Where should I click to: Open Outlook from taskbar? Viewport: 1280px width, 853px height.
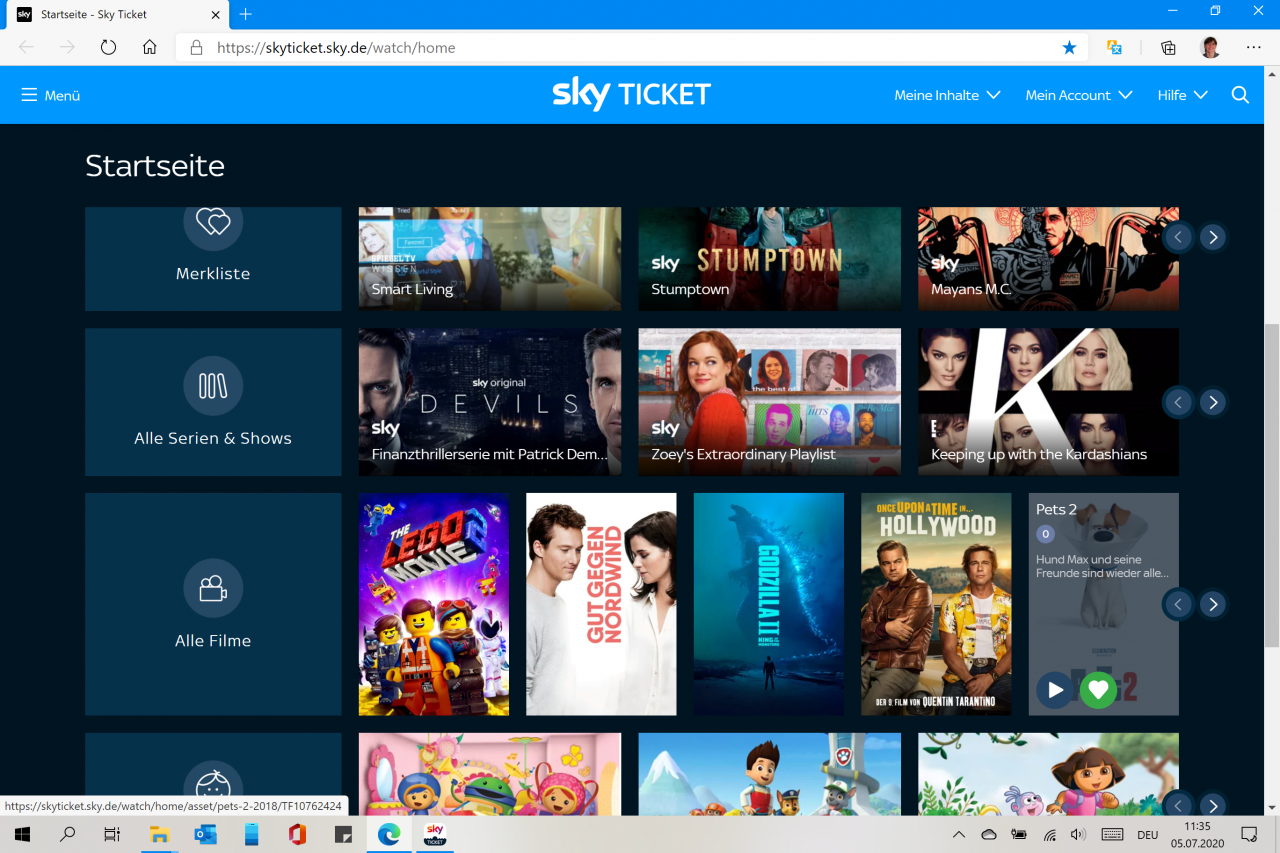tap(205, 834)
